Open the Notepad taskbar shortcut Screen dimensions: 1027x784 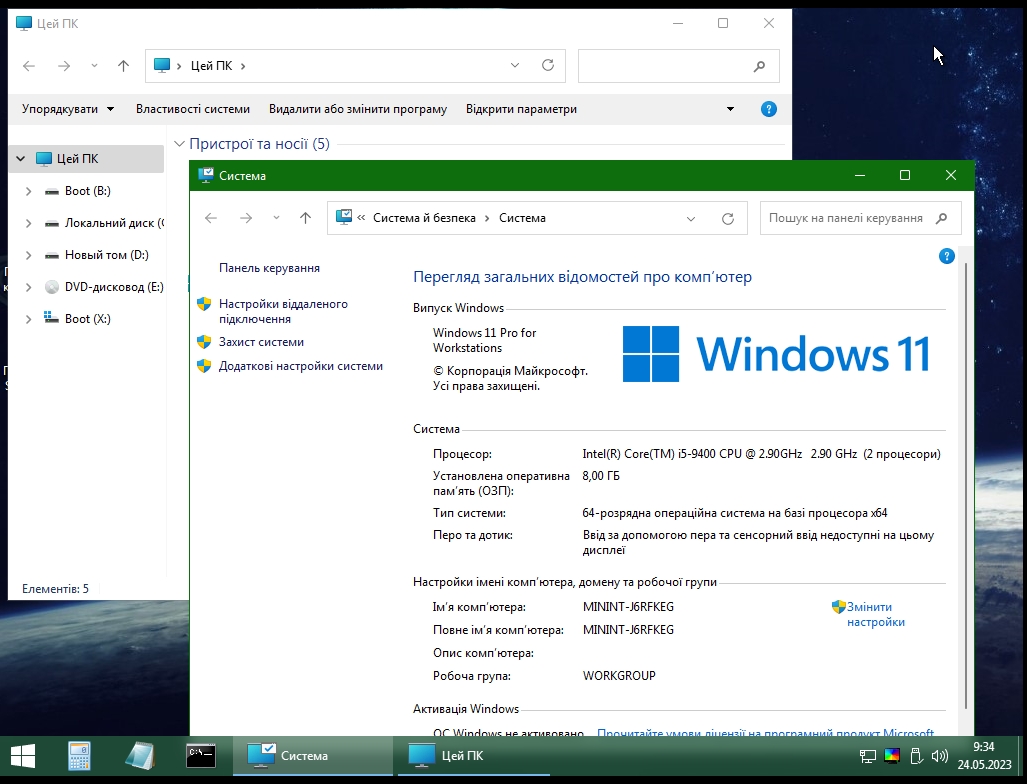coord(140,756)
